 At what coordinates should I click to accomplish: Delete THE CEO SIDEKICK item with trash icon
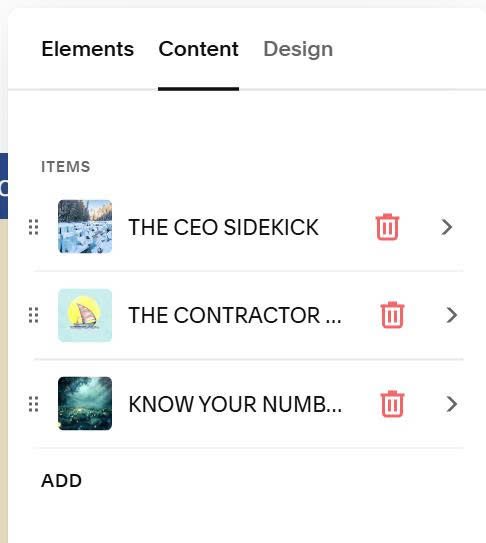pyautogui.click(x=387, y=227)
